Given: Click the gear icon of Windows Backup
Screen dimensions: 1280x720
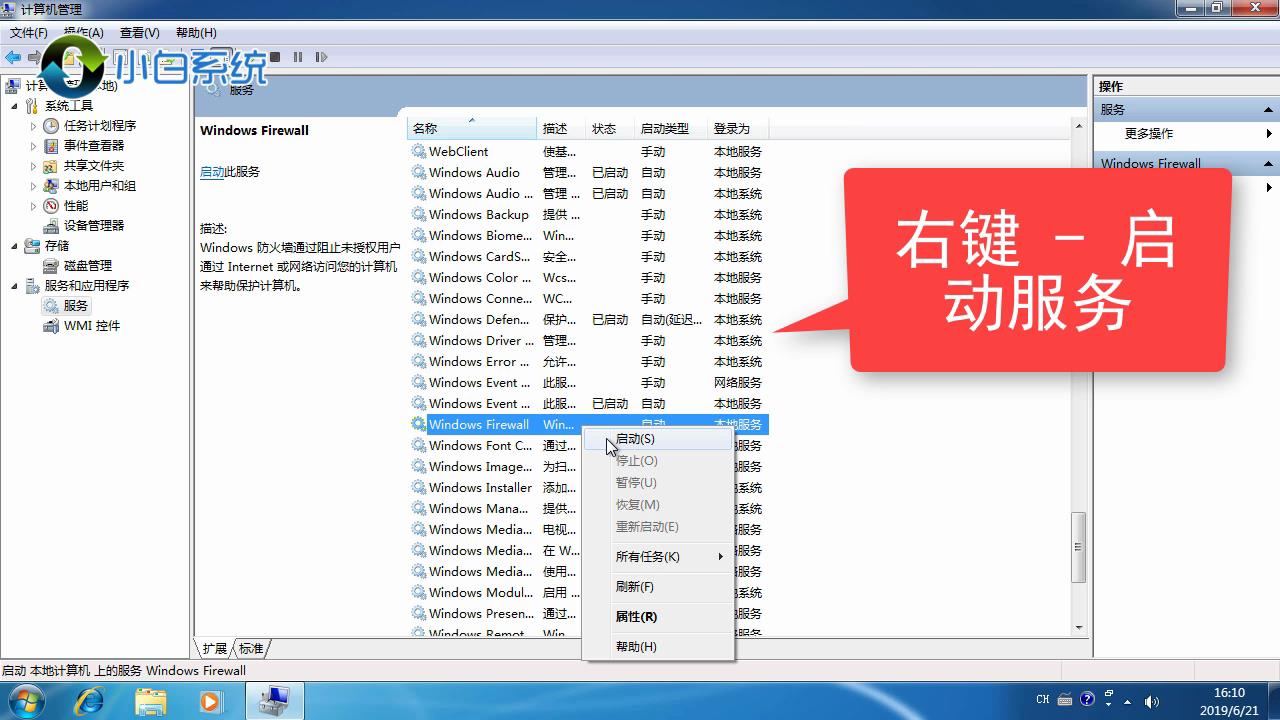Looking at the screenshot, I should point(419,214).
